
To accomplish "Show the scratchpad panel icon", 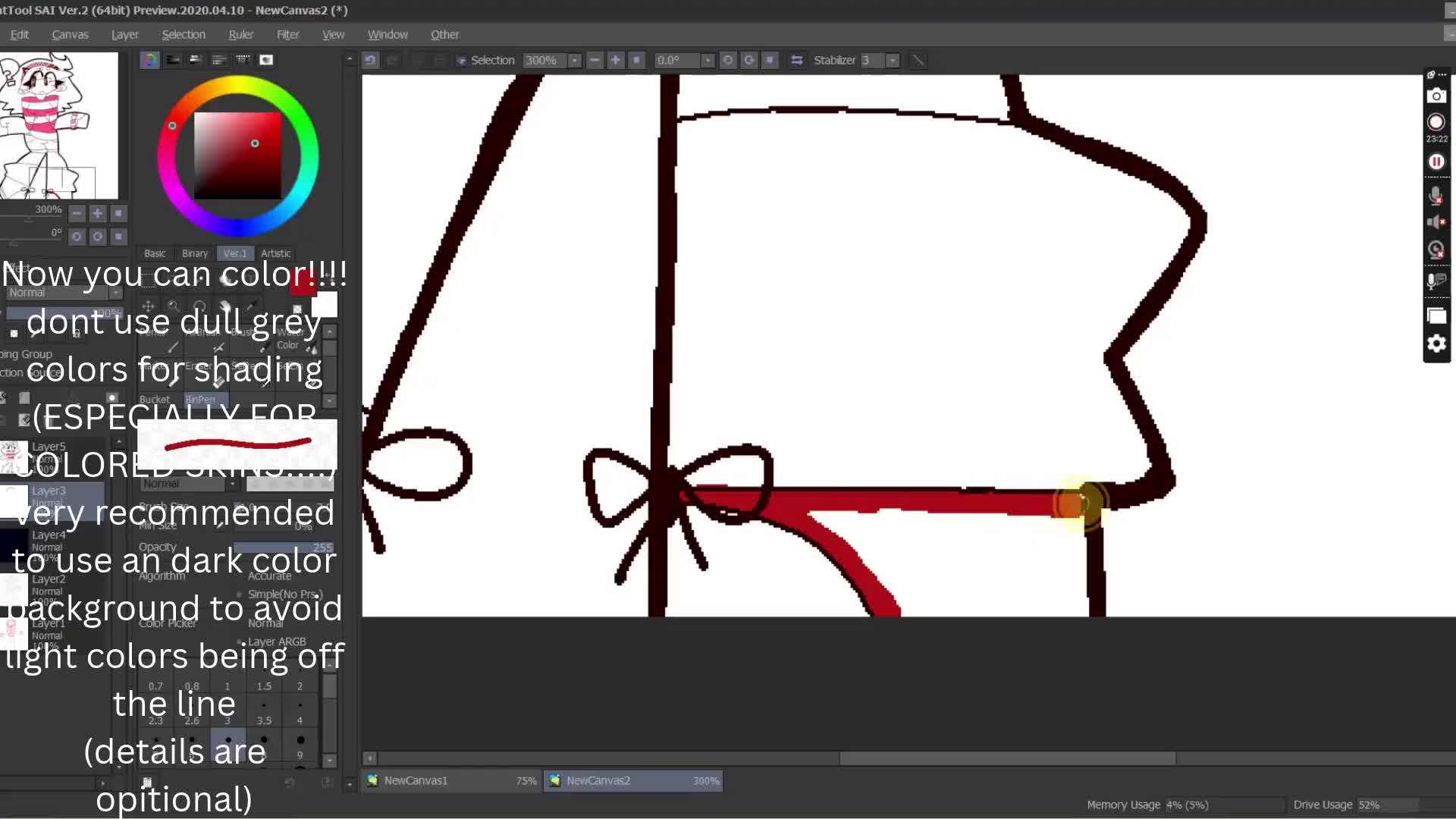I will [x=266, y=60].
